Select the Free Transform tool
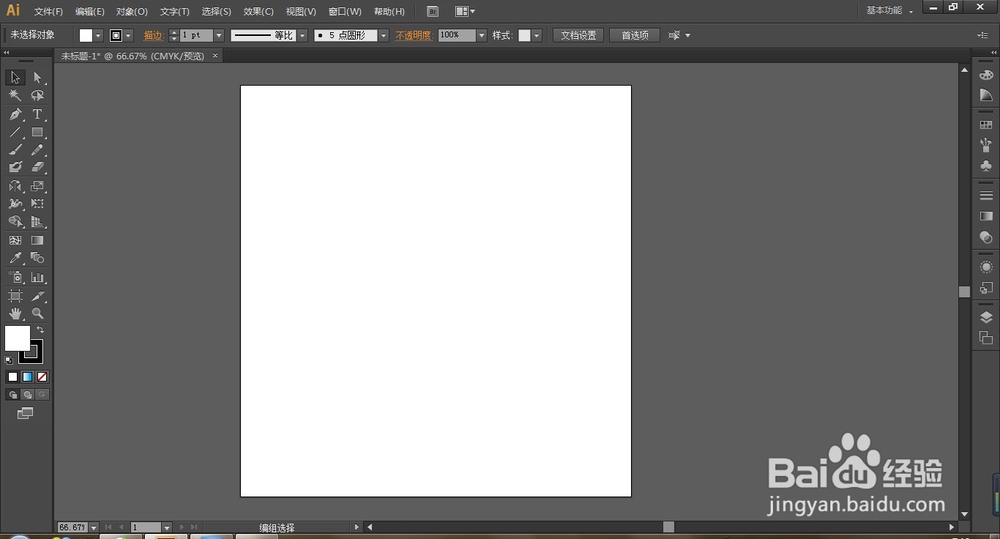The image size is (1000, 539). [37, 204]
